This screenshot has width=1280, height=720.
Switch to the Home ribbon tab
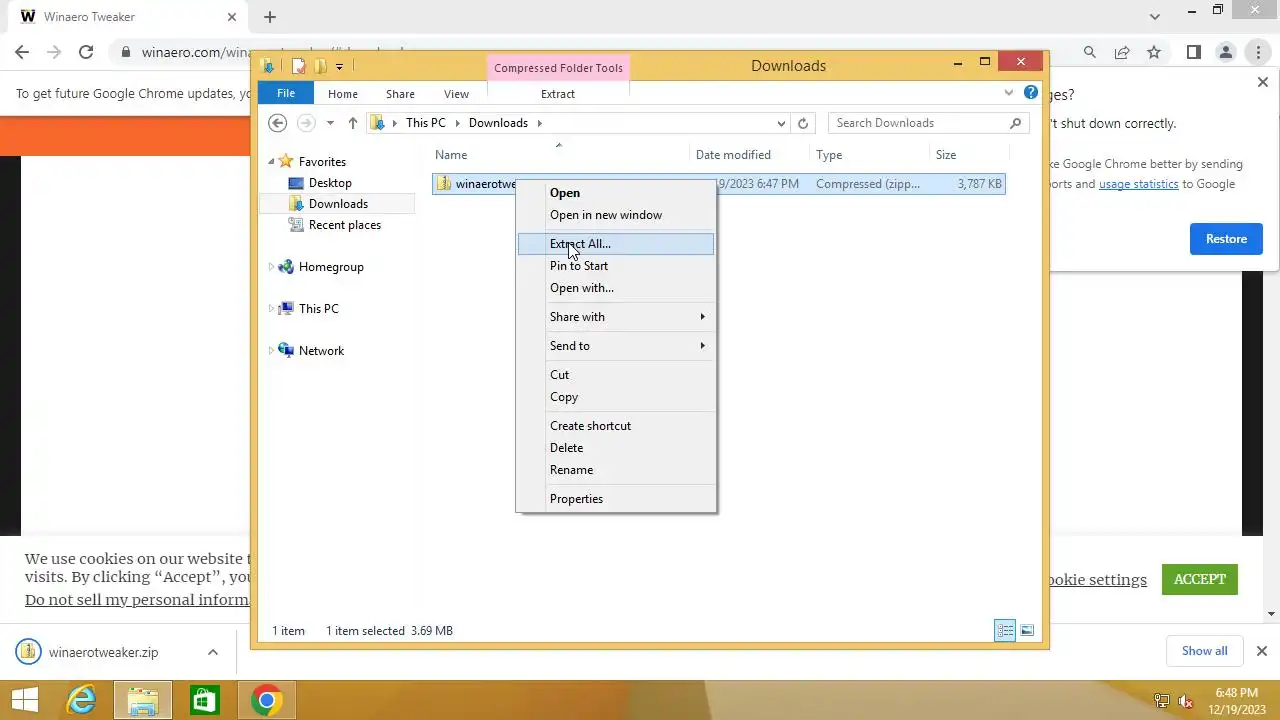pyautogui.click(x=343, y=94)
